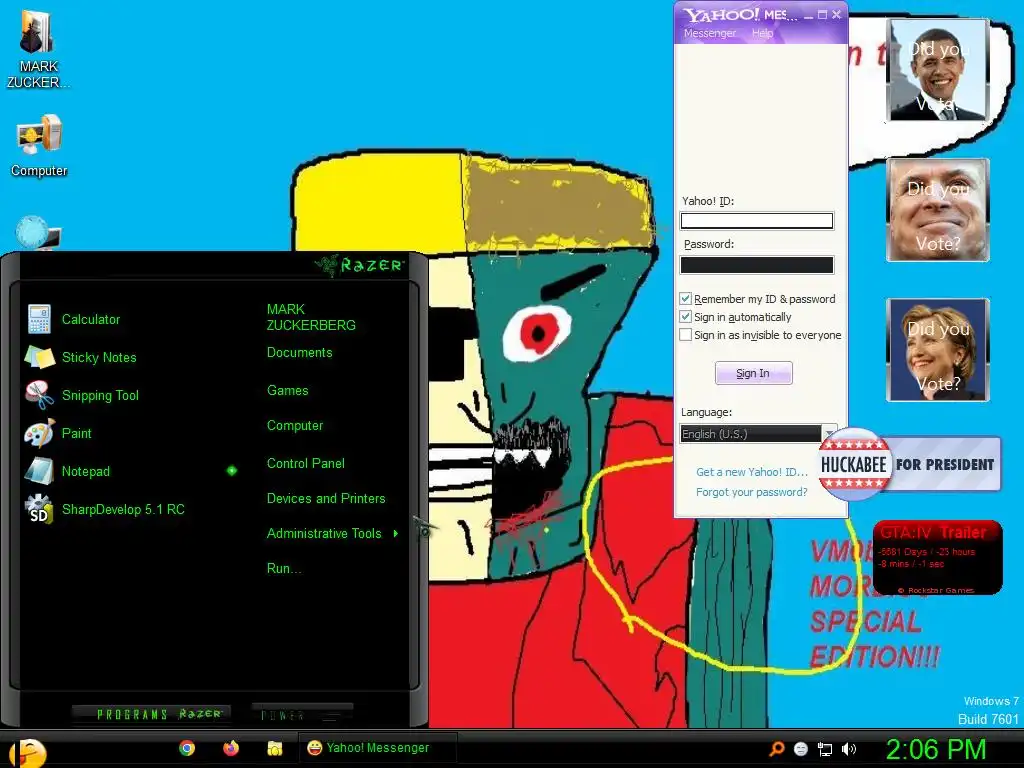The height and width of the screenshot is (768, 1024).
Task: Click the Razer logo in start menu
Action: [359, 265]
